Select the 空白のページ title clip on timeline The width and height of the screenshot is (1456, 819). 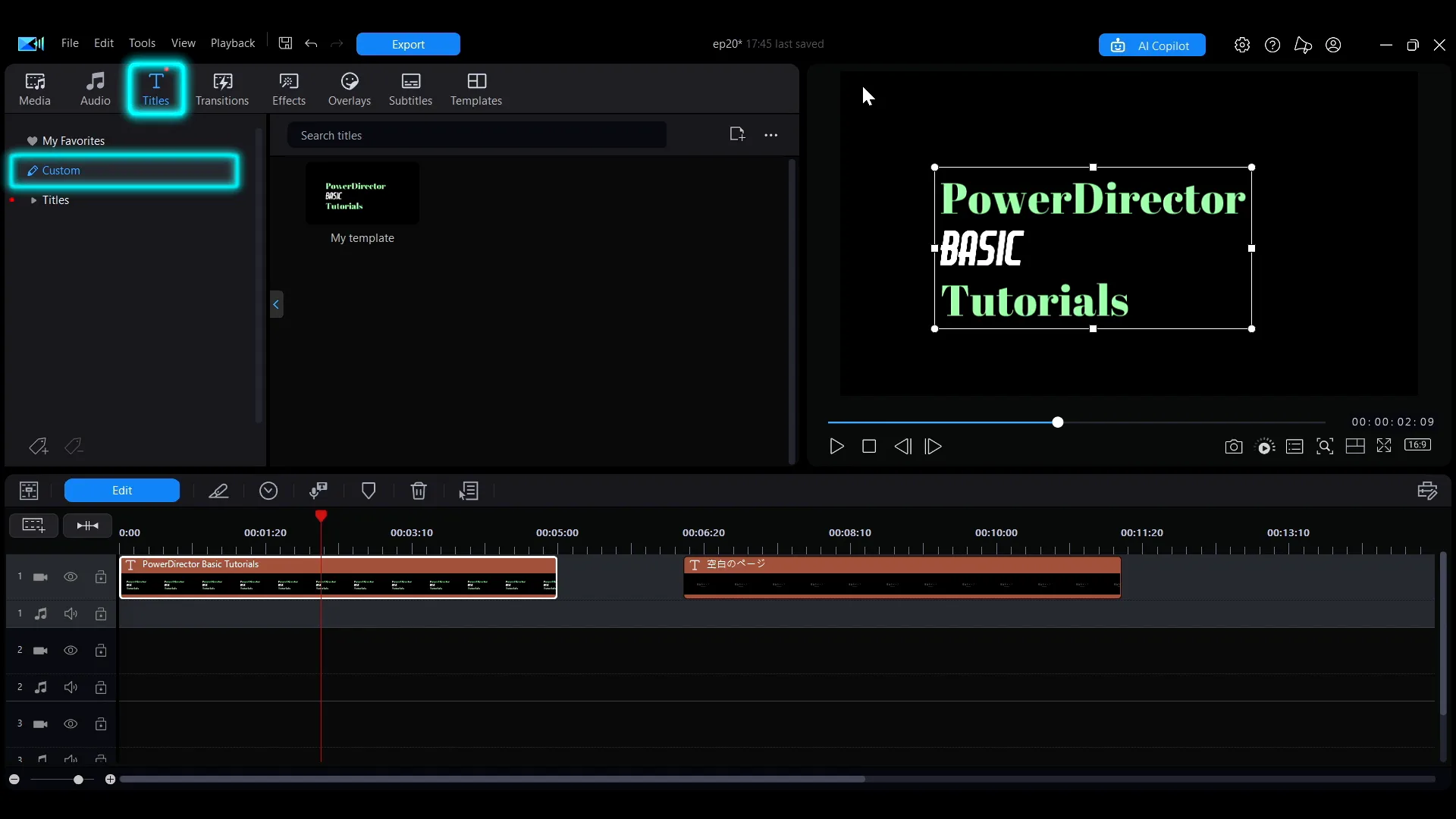click(x=902, y=578)
